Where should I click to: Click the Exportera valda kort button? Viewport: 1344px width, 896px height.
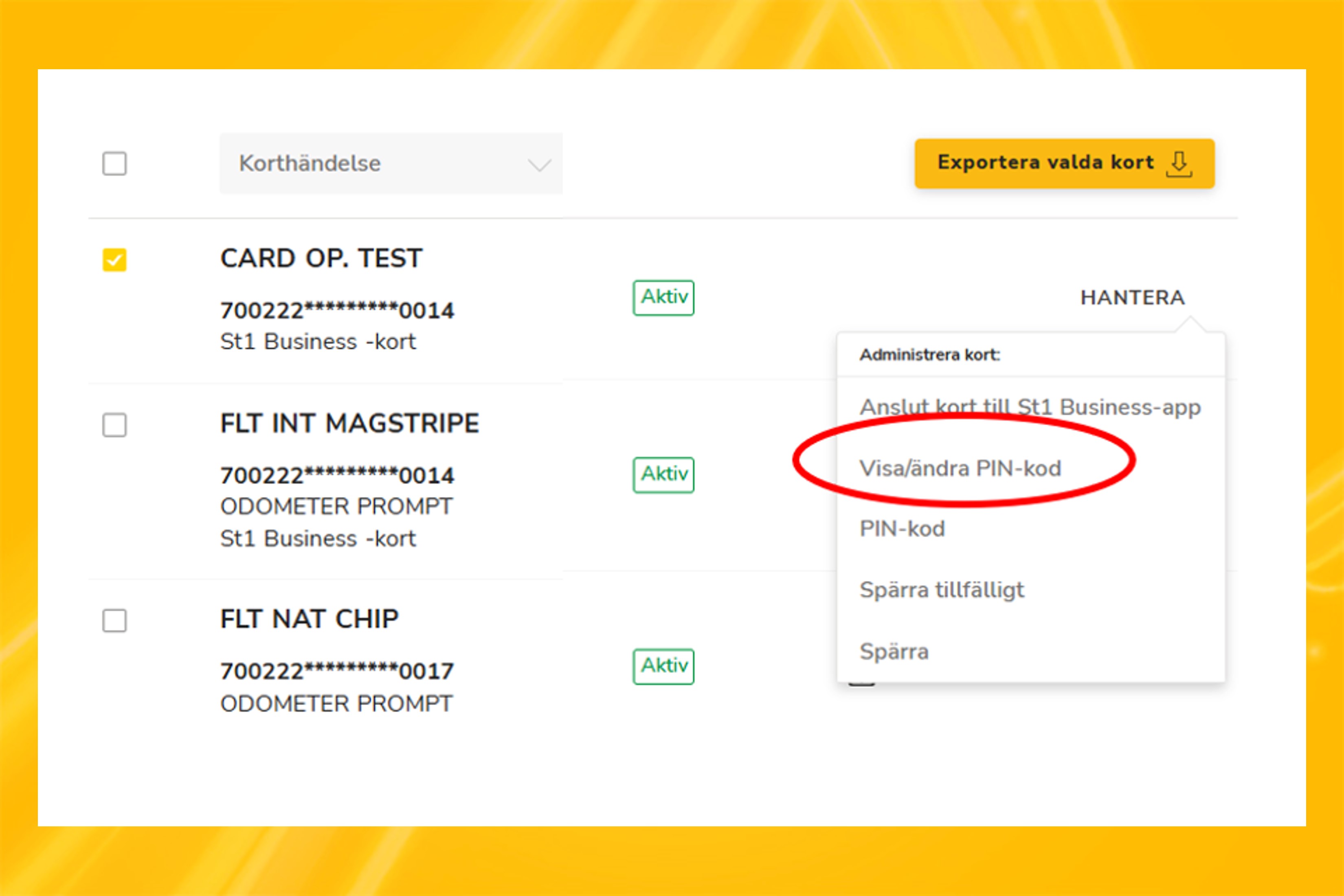tap(1064, 163)
